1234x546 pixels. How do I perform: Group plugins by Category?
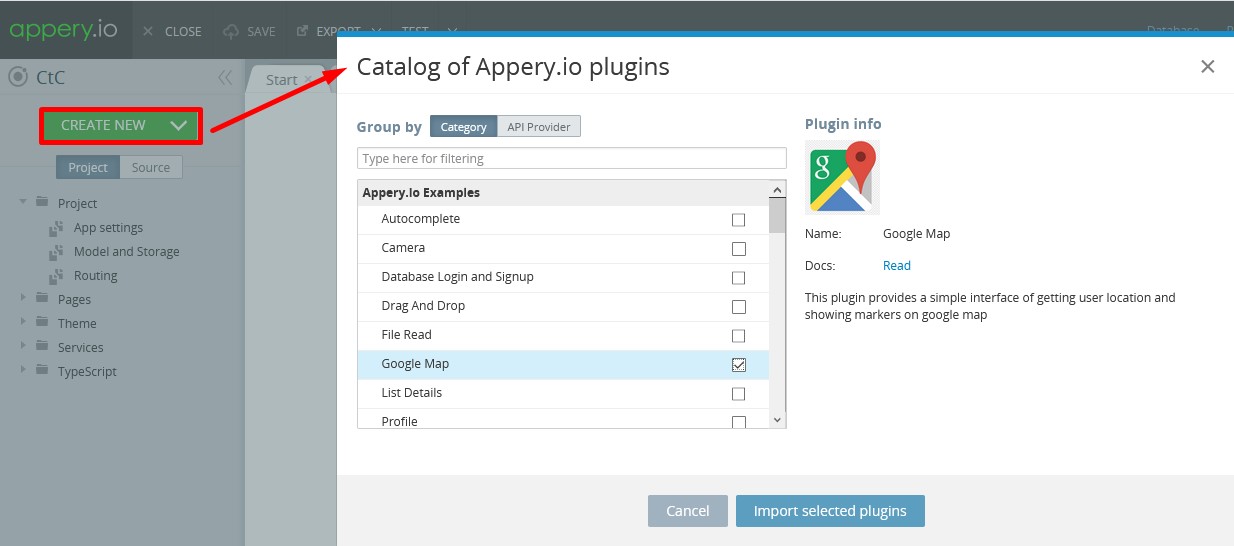point(463,127)
